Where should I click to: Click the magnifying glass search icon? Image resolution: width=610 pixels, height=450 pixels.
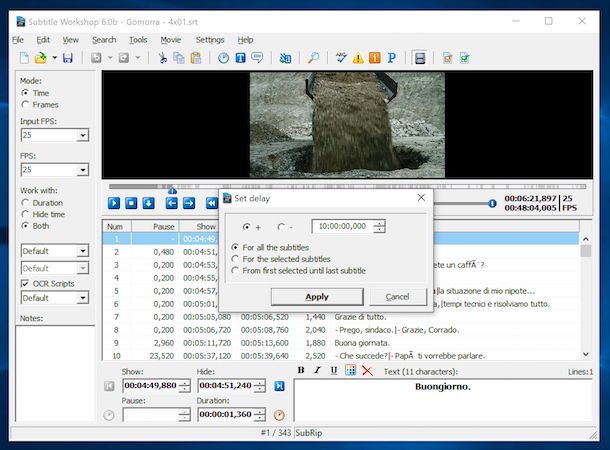point(313,58)
